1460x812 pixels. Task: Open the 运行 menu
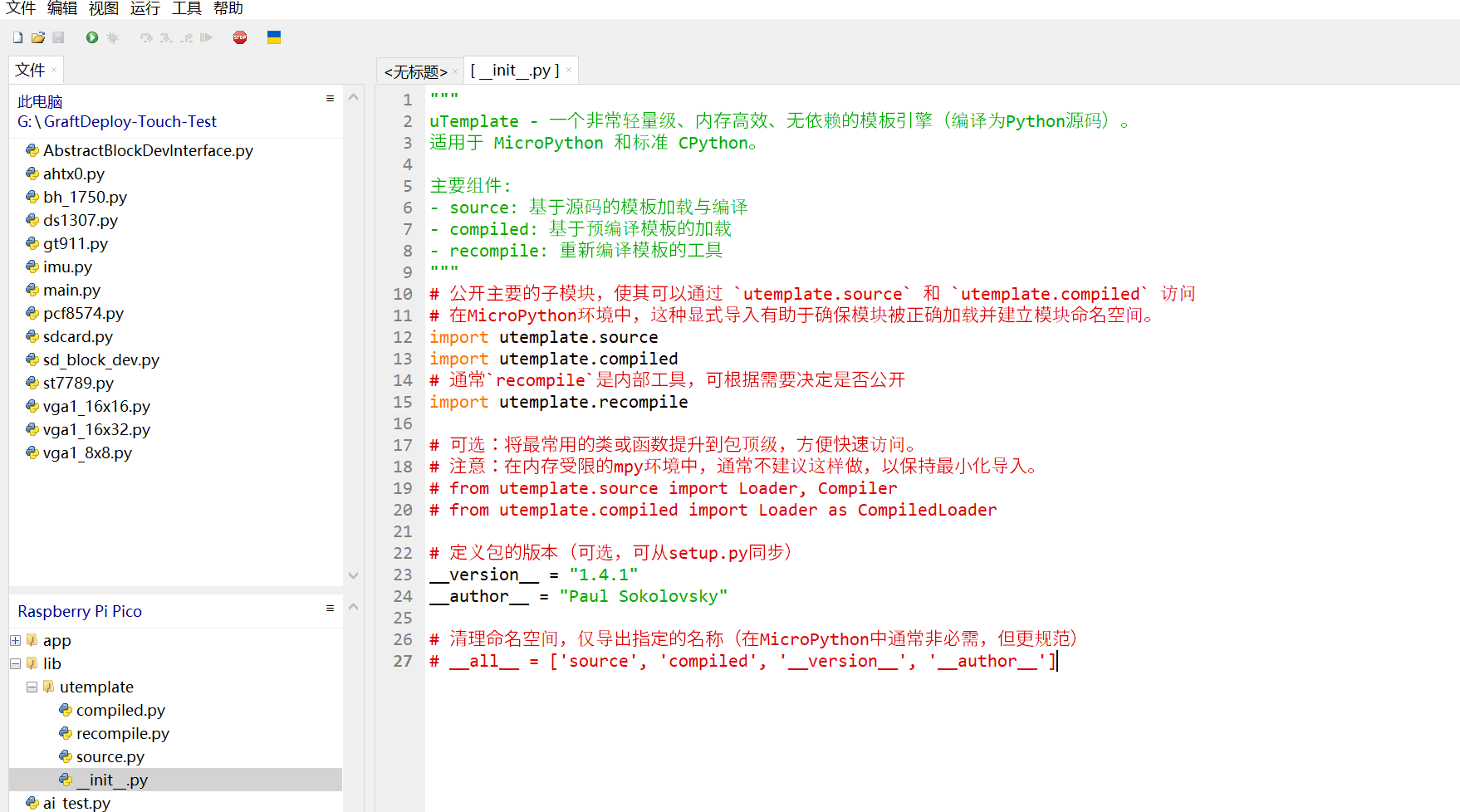coord(145,8)
